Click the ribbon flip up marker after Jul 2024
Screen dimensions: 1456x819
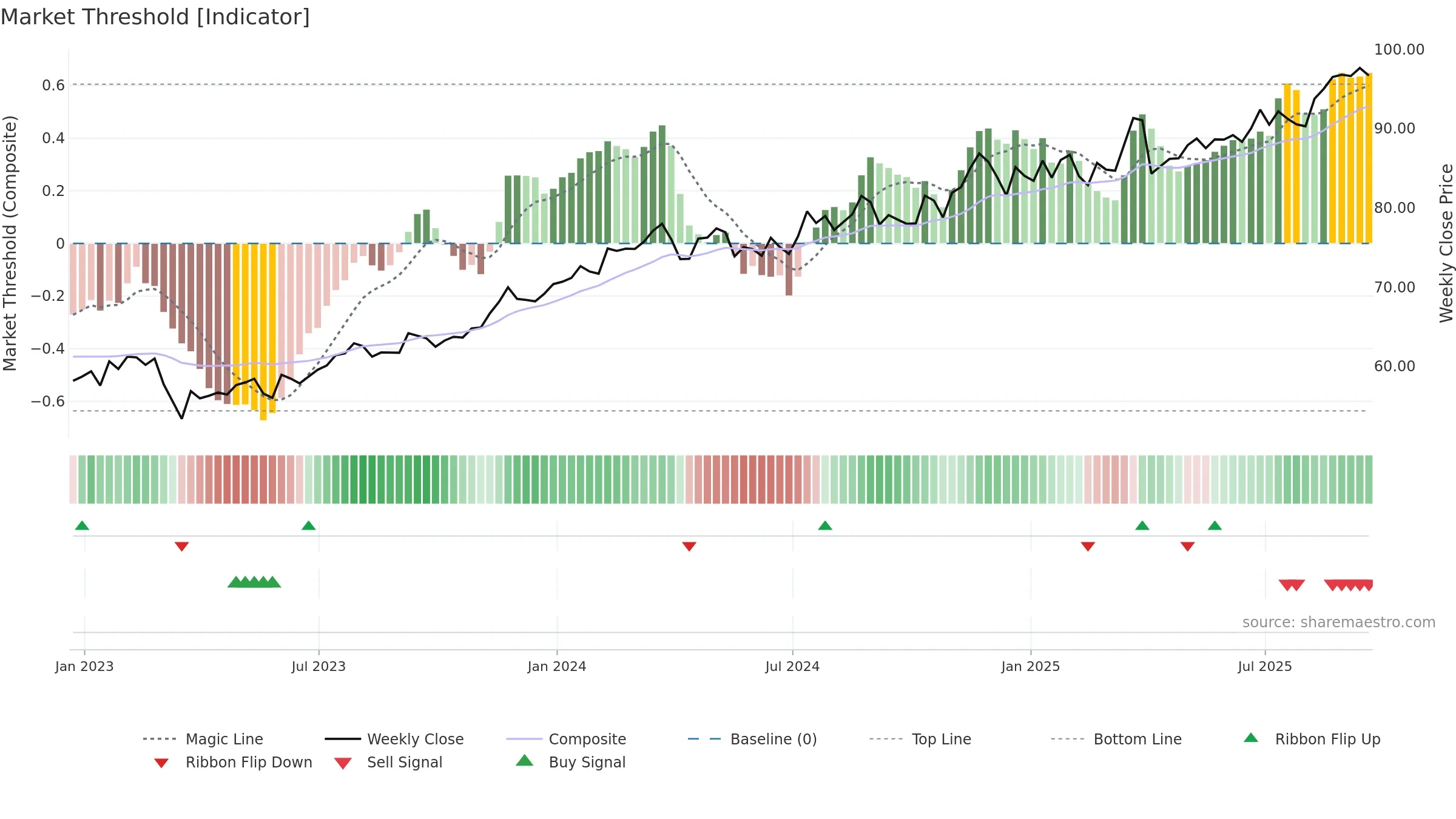825,525
